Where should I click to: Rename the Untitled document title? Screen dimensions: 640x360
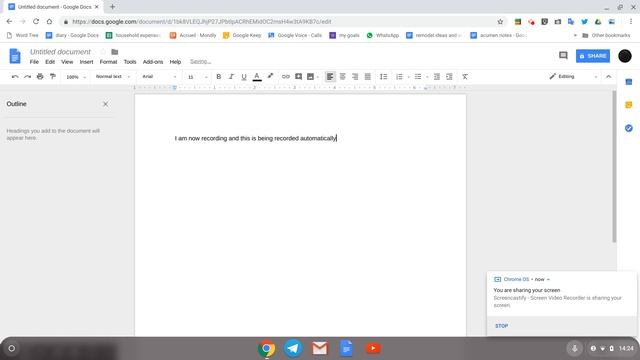coord(60,52)
